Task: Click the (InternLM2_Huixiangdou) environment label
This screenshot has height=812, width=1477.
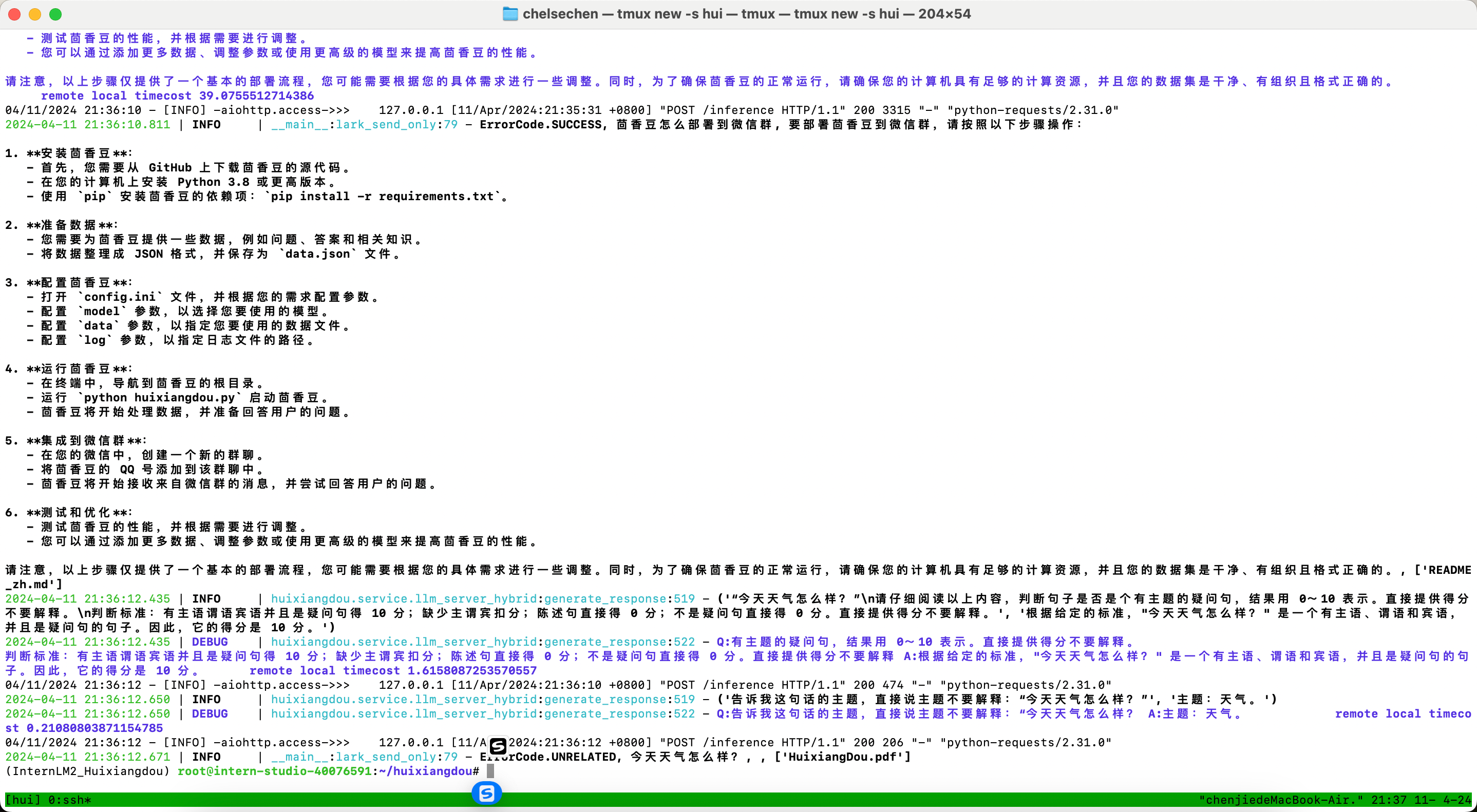Action: click(88, 771)
